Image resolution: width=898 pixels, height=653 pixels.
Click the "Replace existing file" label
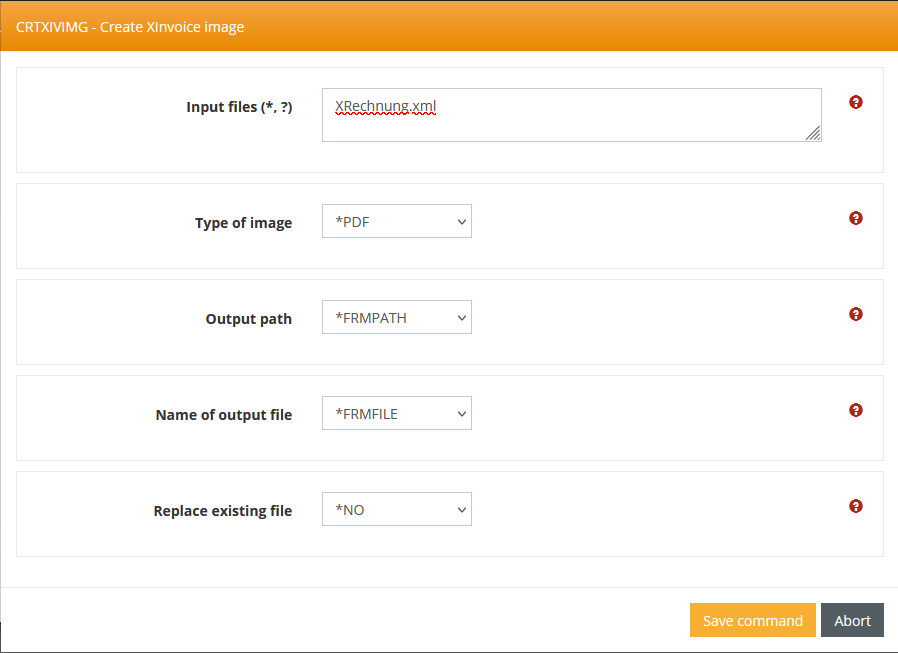[x=222, y=511]
